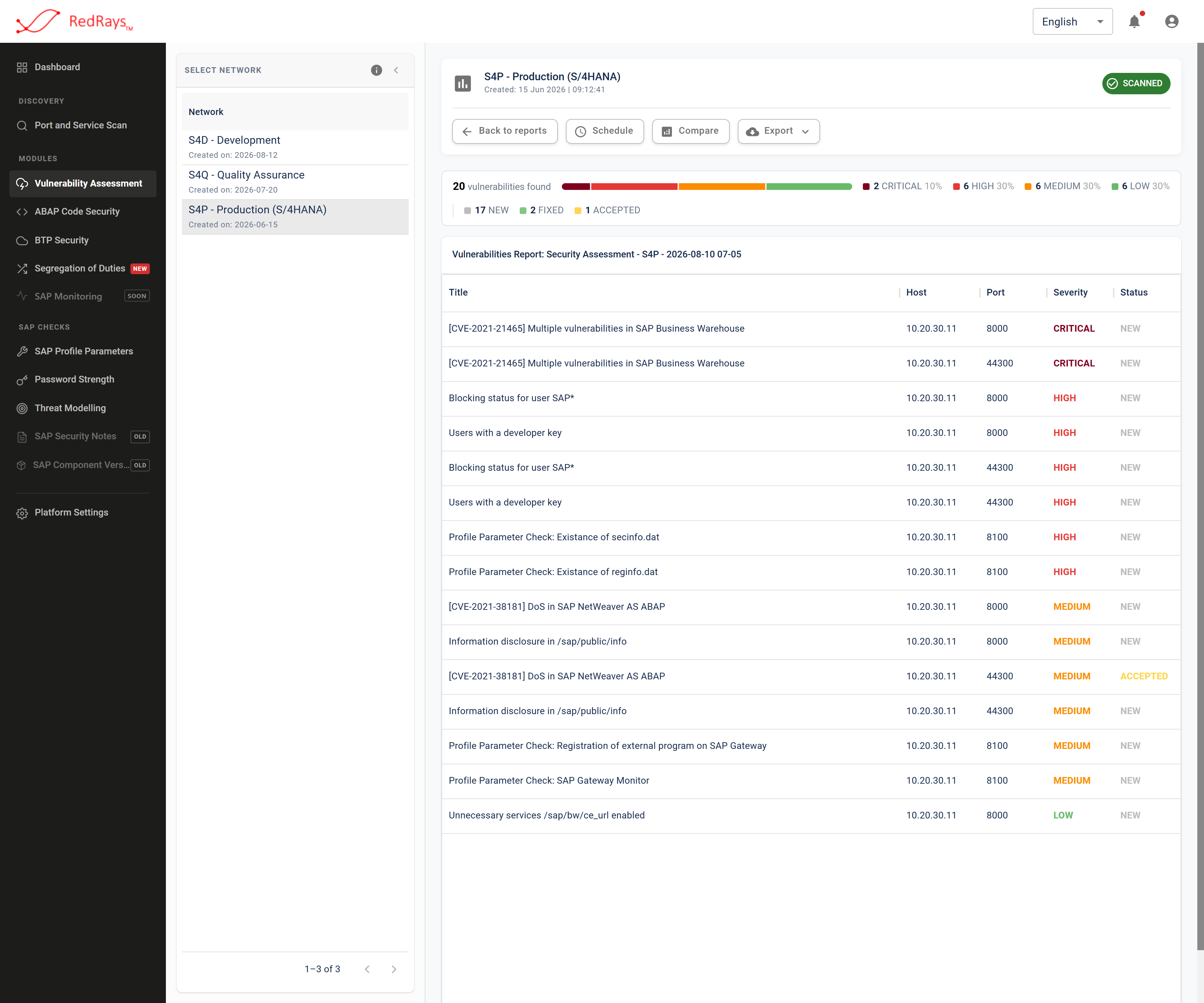Click the ACCEPTED status in CVE-2021-38181 row
Image resolution: width=1204 pixels, height=1003 pixels.
[x=1144, y=676]
